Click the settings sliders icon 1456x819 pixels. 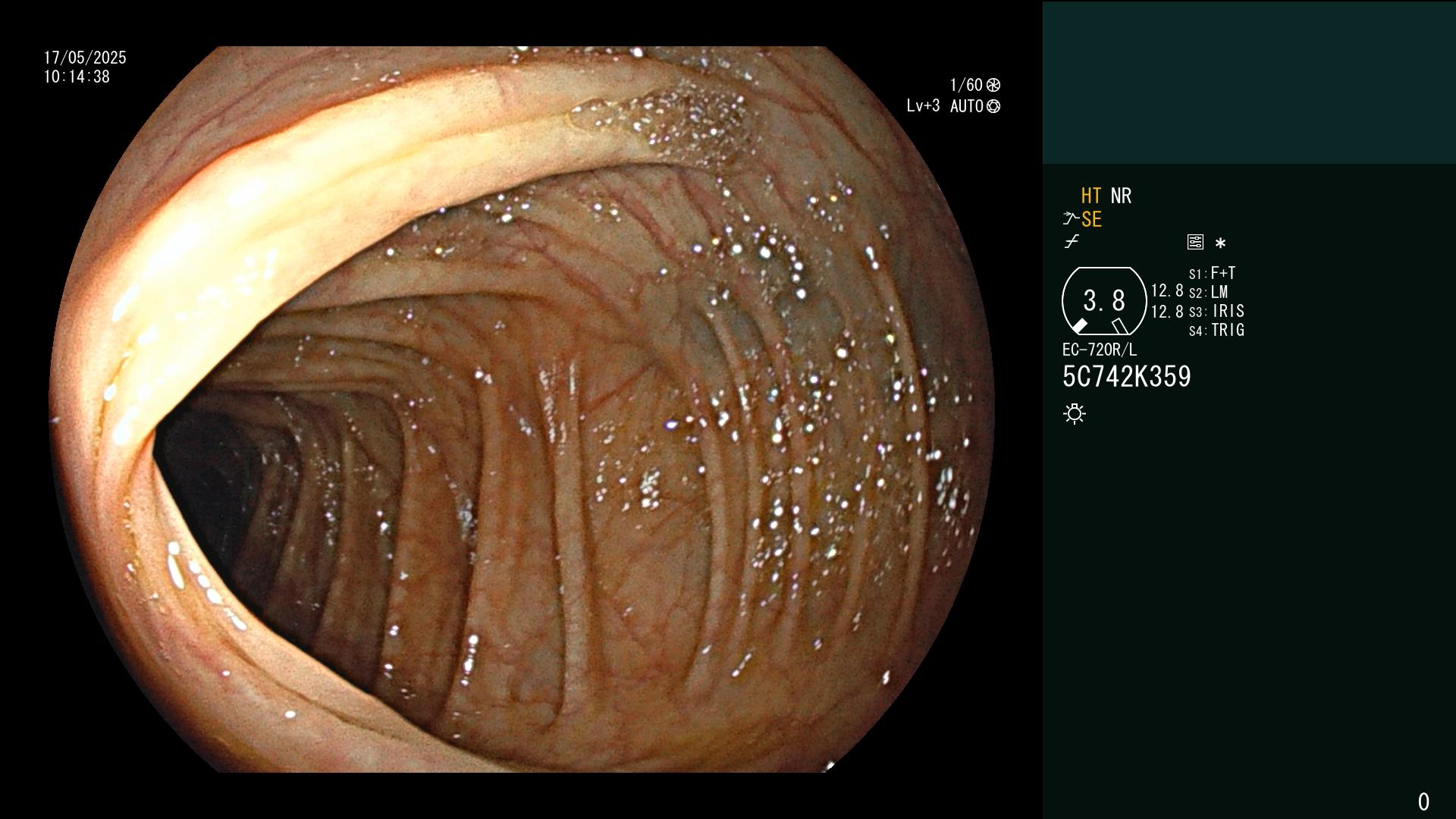tap(1195, 242)
